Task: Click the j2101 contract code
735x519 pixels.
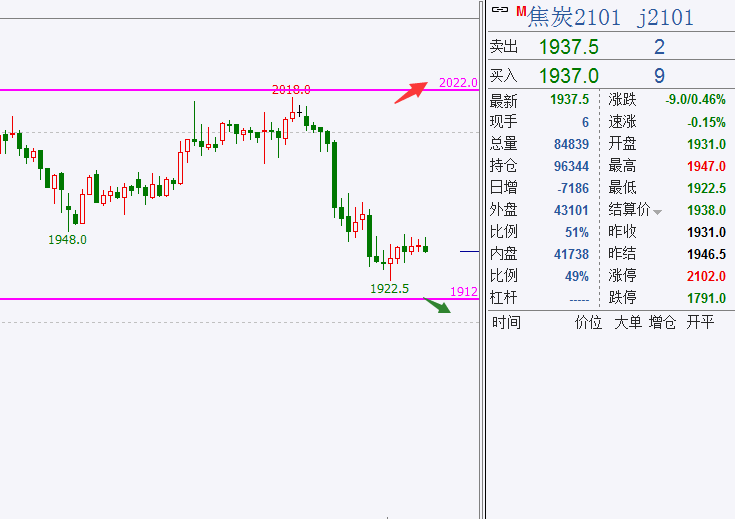Action: click(x=666, y=17)
